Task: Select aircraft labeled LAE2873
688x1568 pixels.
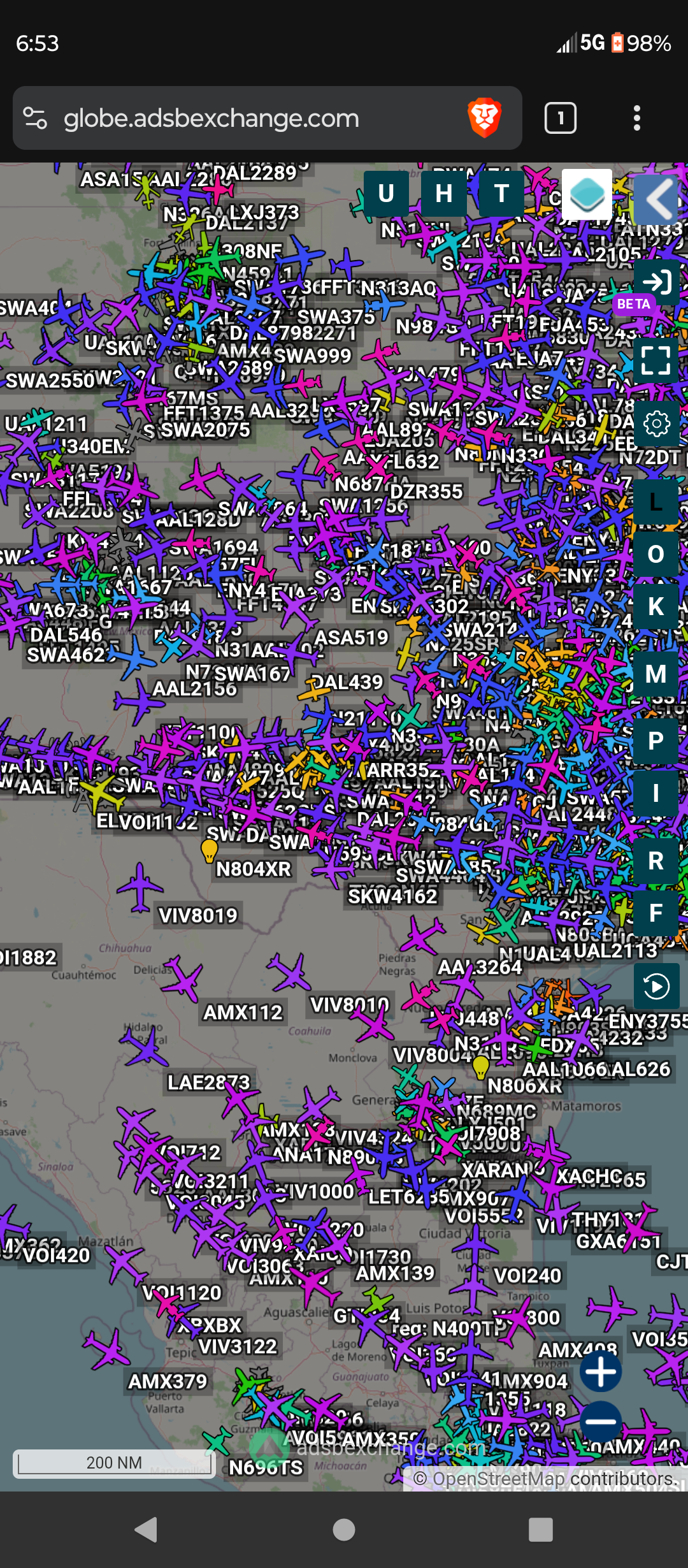Action: tap(208, 1082)
